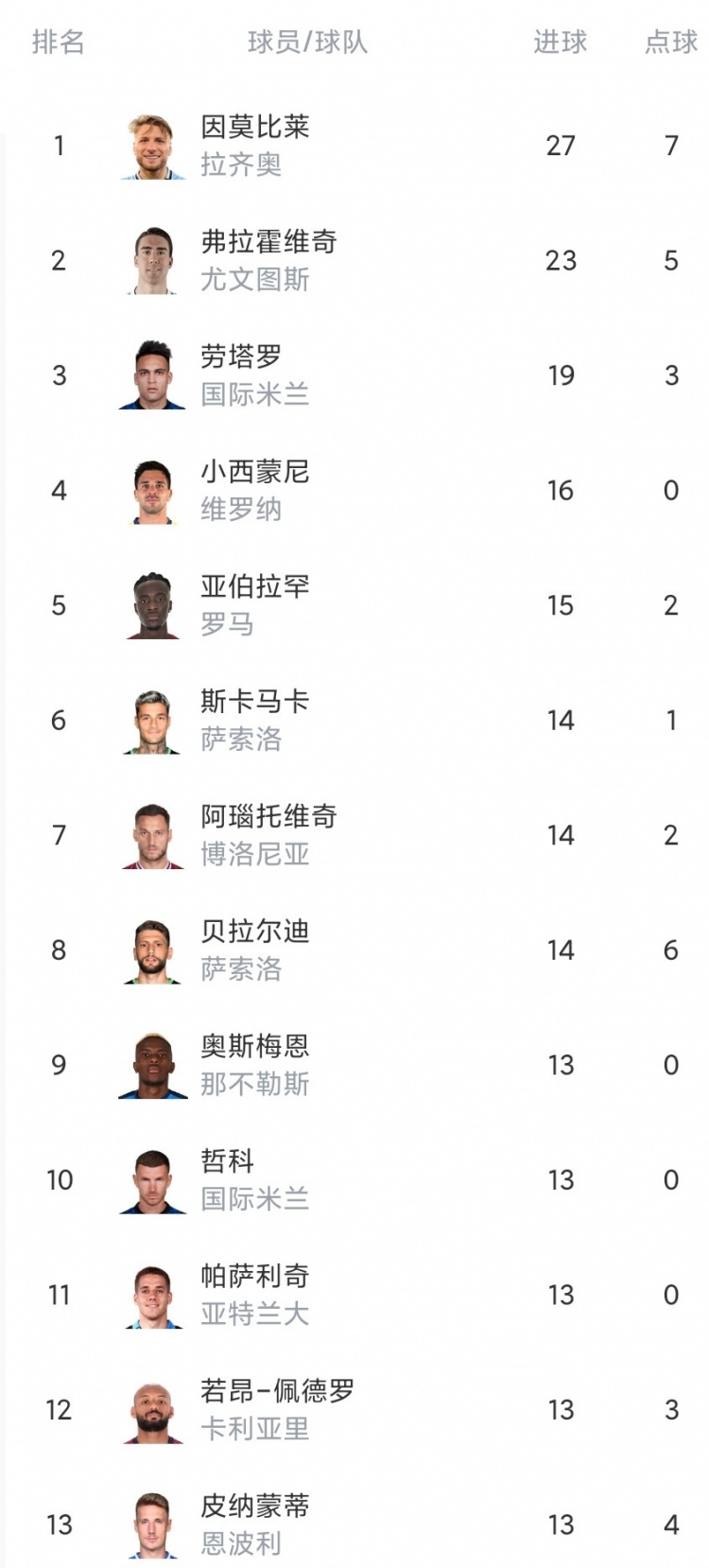The width and height of the screenshot is (709, 1568).
Task: Click 因莫比莱's player avatar photo
Action: click(x=153, y=147)
